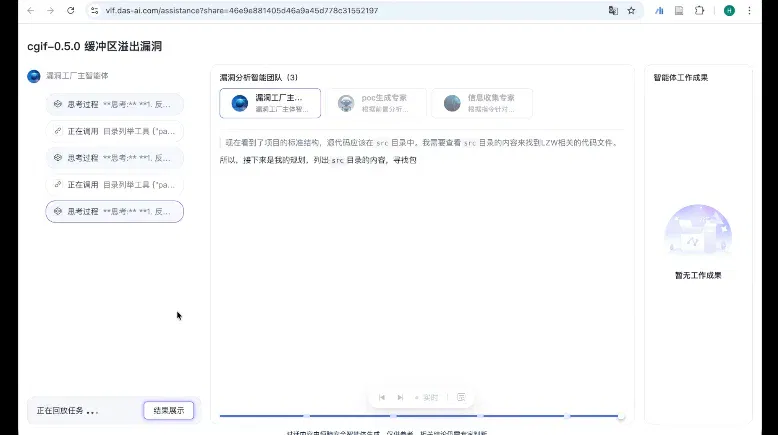Open the second 思考过程 step
Screen dimensions: 778x435
(115, 158)
